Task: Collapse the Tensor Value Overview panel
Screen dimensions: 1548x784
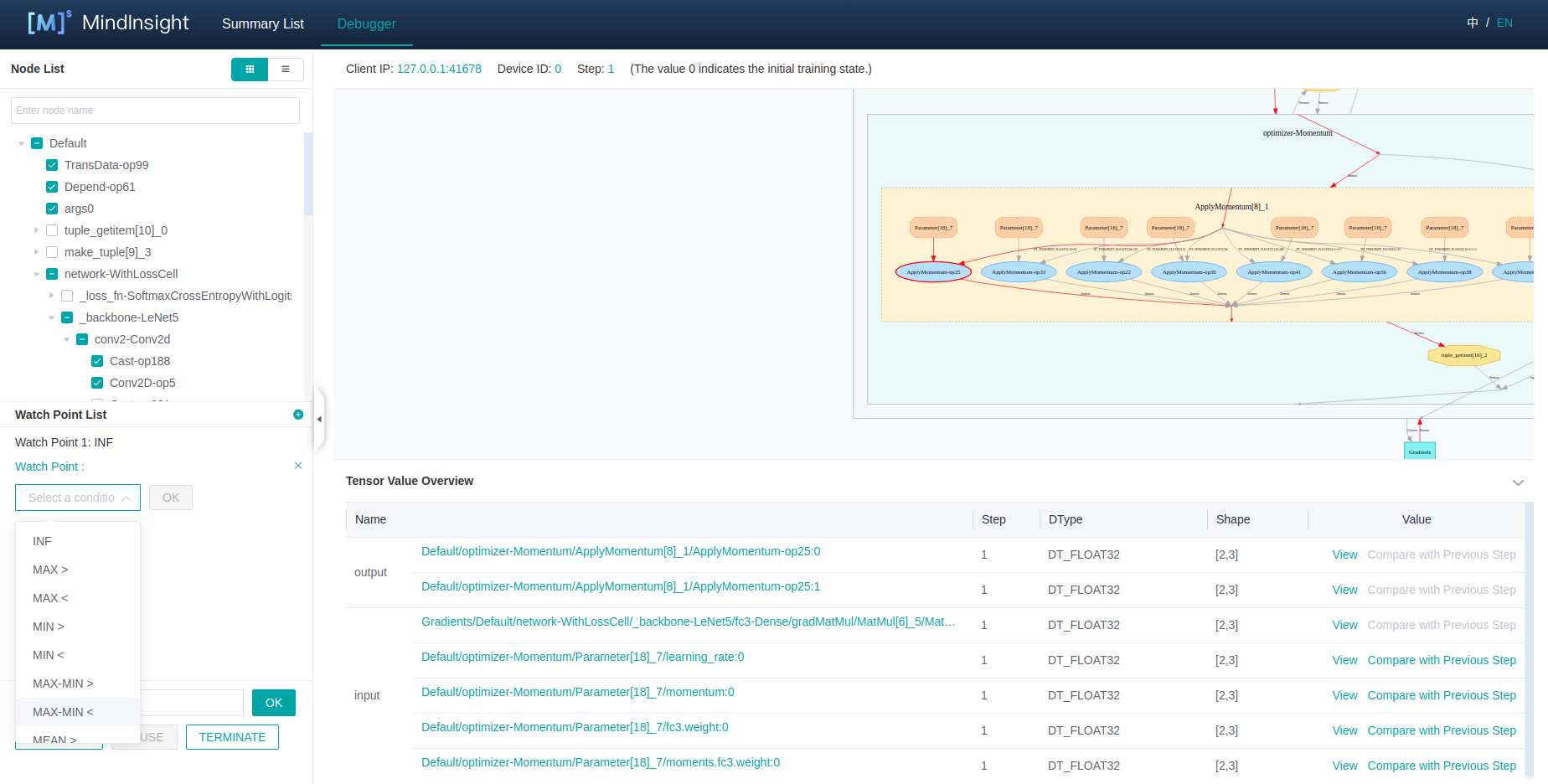Action: (x=1517, y=482)
